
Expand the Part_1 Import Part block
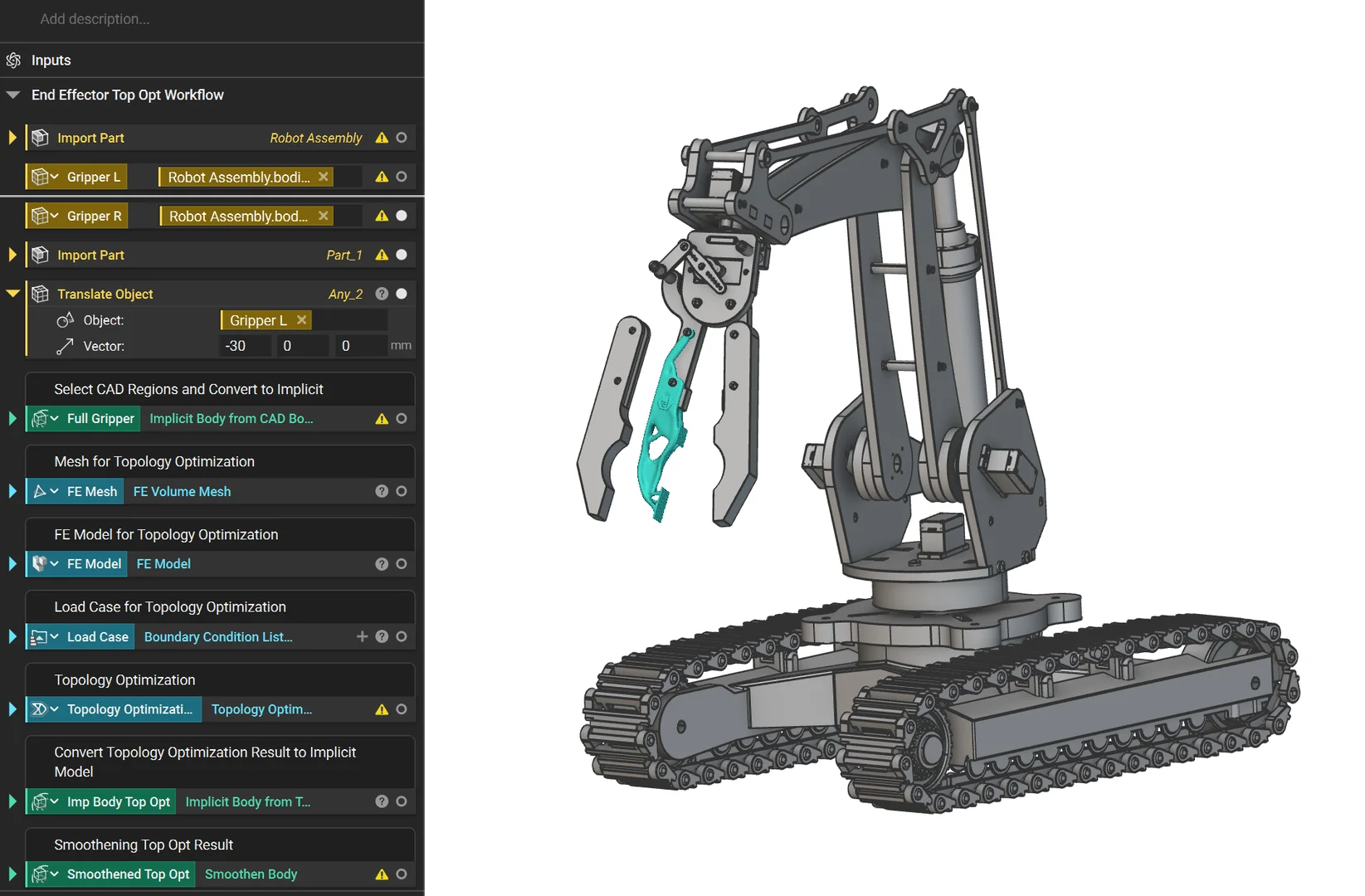(x=12, y=255)
